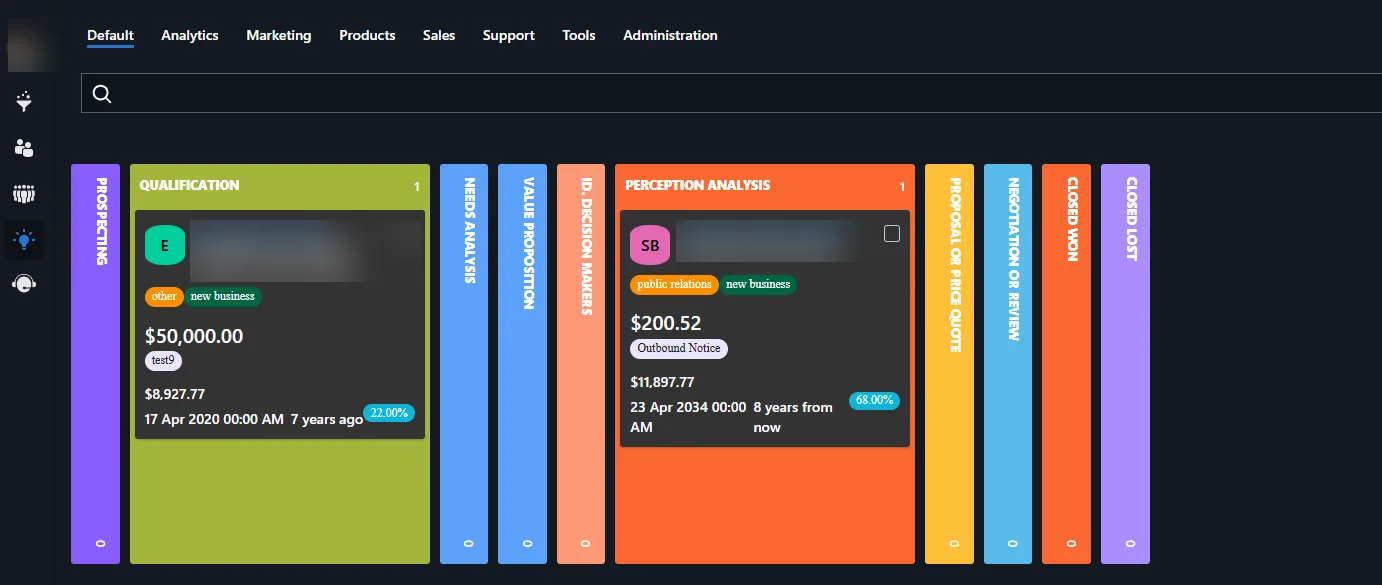1382x585 pixels.
Task: Click the pink SB avatar badge
Action: tap(650, 245)
